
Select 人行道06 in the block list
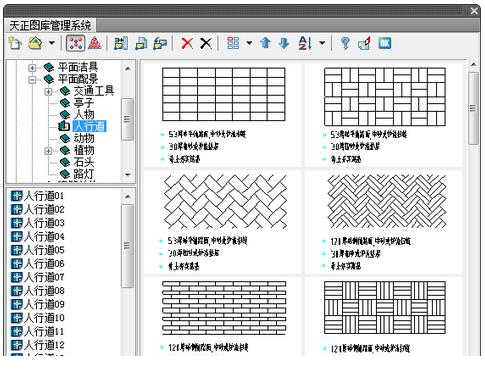[x=44, y=263]
